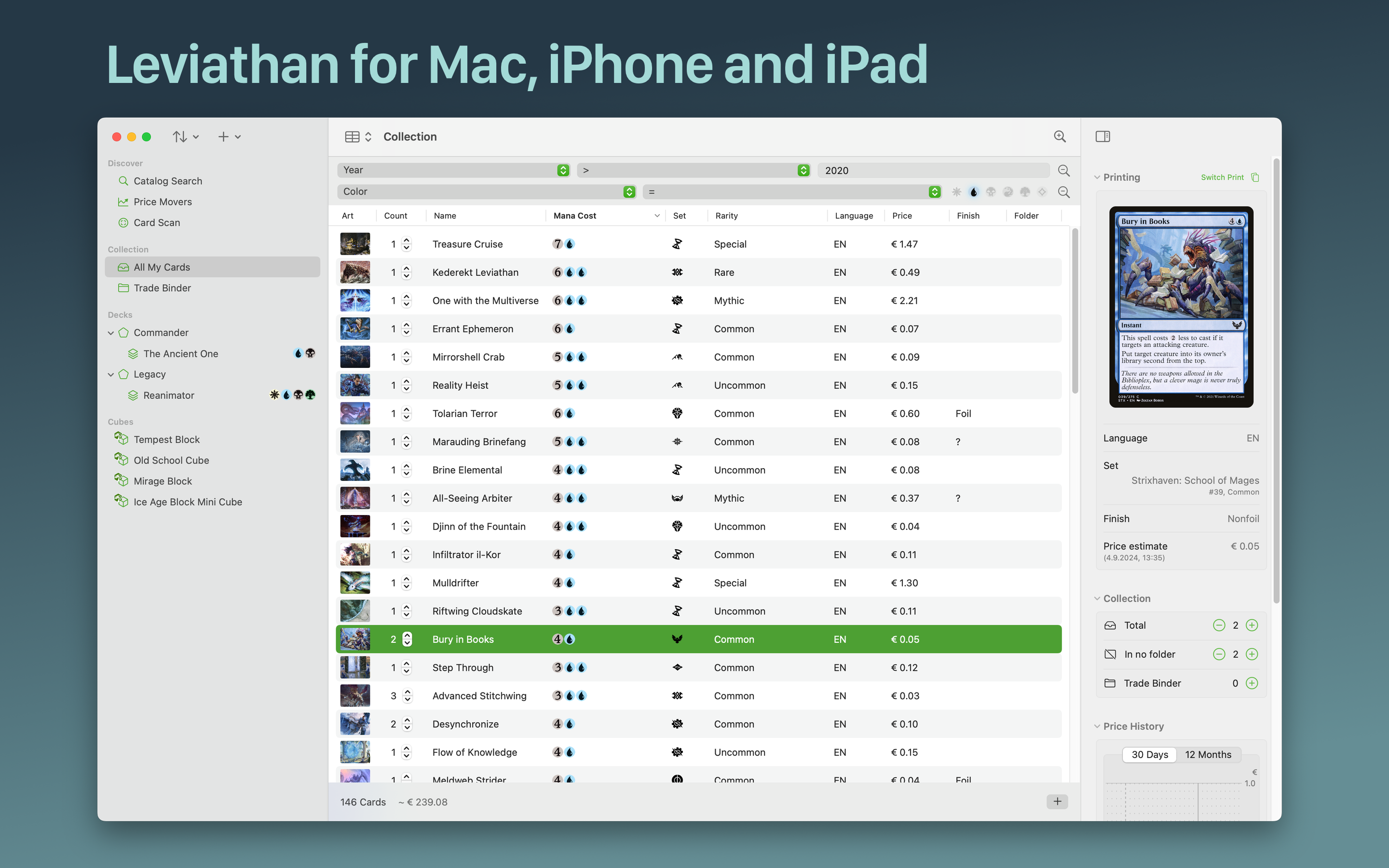Viewport: 1389px width, 868px height.
Task: Collapse the Price History section
Action: click(x=1097, y=726)
